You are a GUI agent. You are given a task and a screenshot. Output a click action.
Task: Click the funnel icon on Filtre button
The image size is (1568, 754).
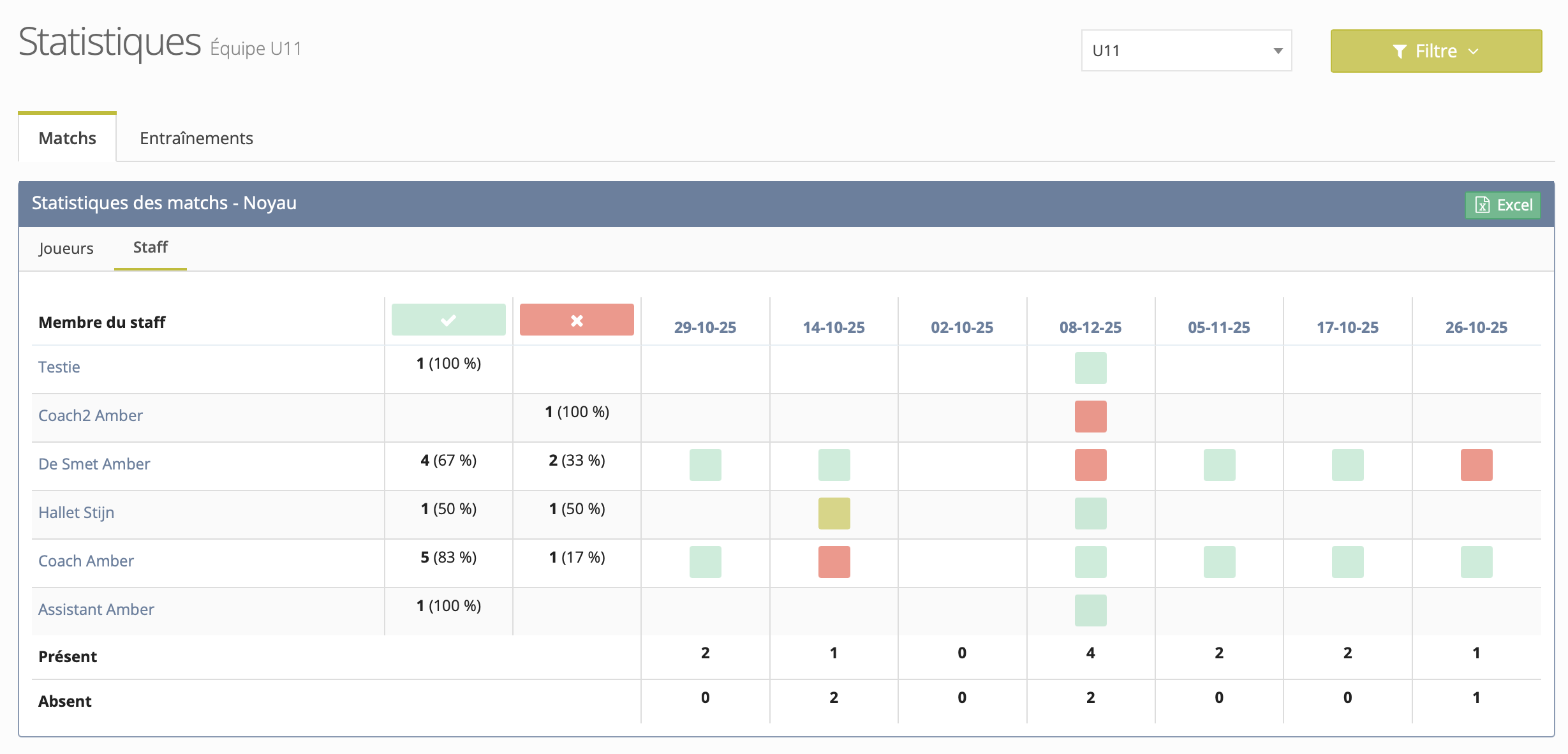click(x=1400, y=51)
